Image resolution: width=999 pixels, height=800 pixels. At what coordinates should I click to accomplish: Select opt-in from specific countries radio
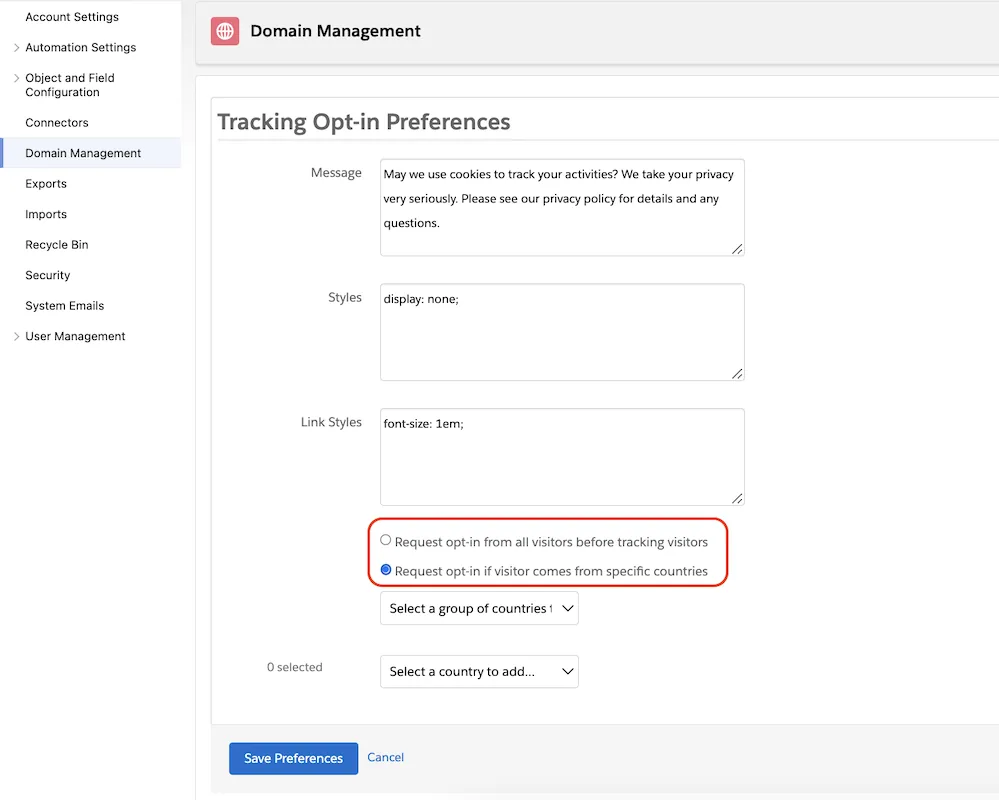385,569
